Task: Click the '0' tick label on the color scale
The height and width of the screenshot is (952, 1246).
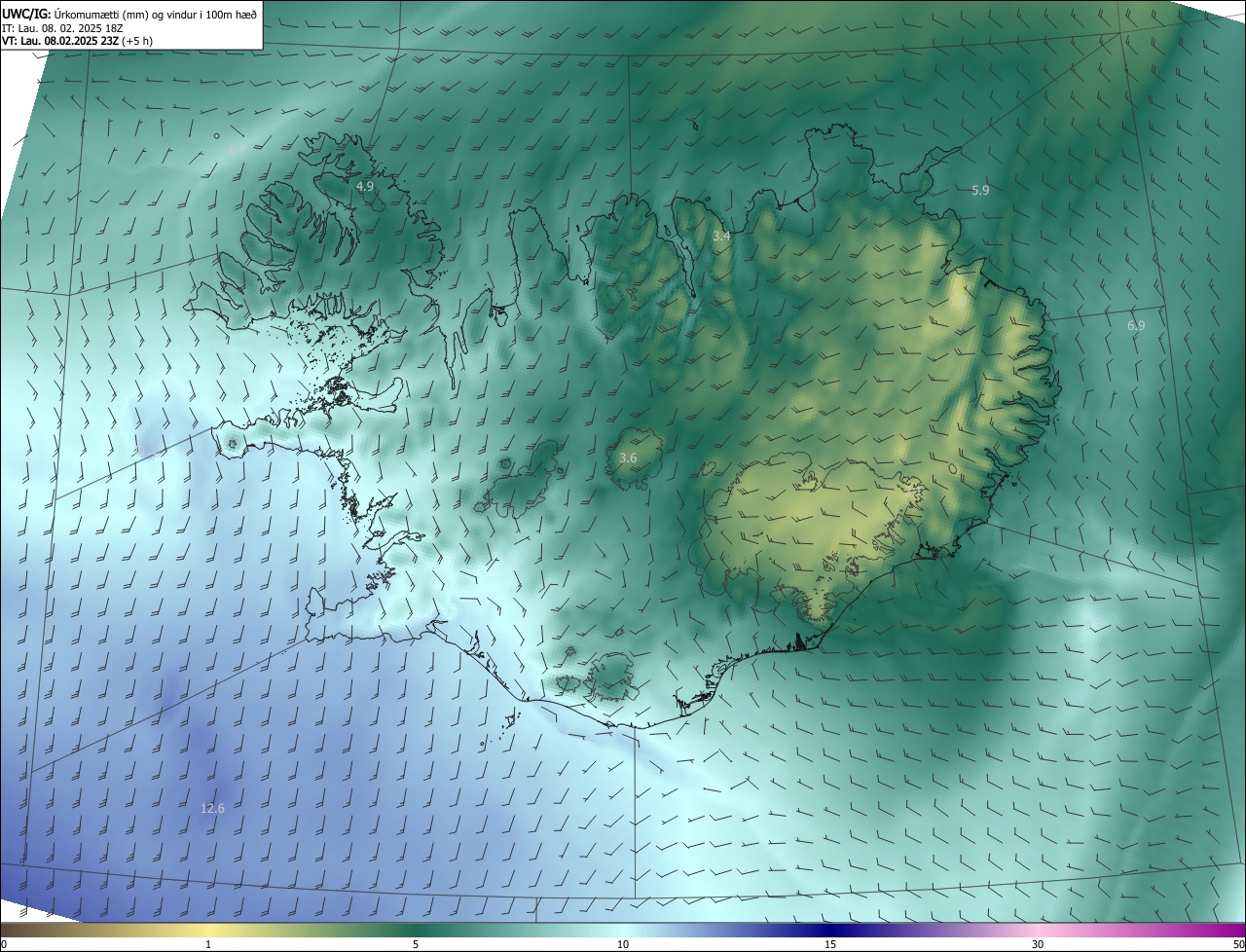Action: point(4,944)
